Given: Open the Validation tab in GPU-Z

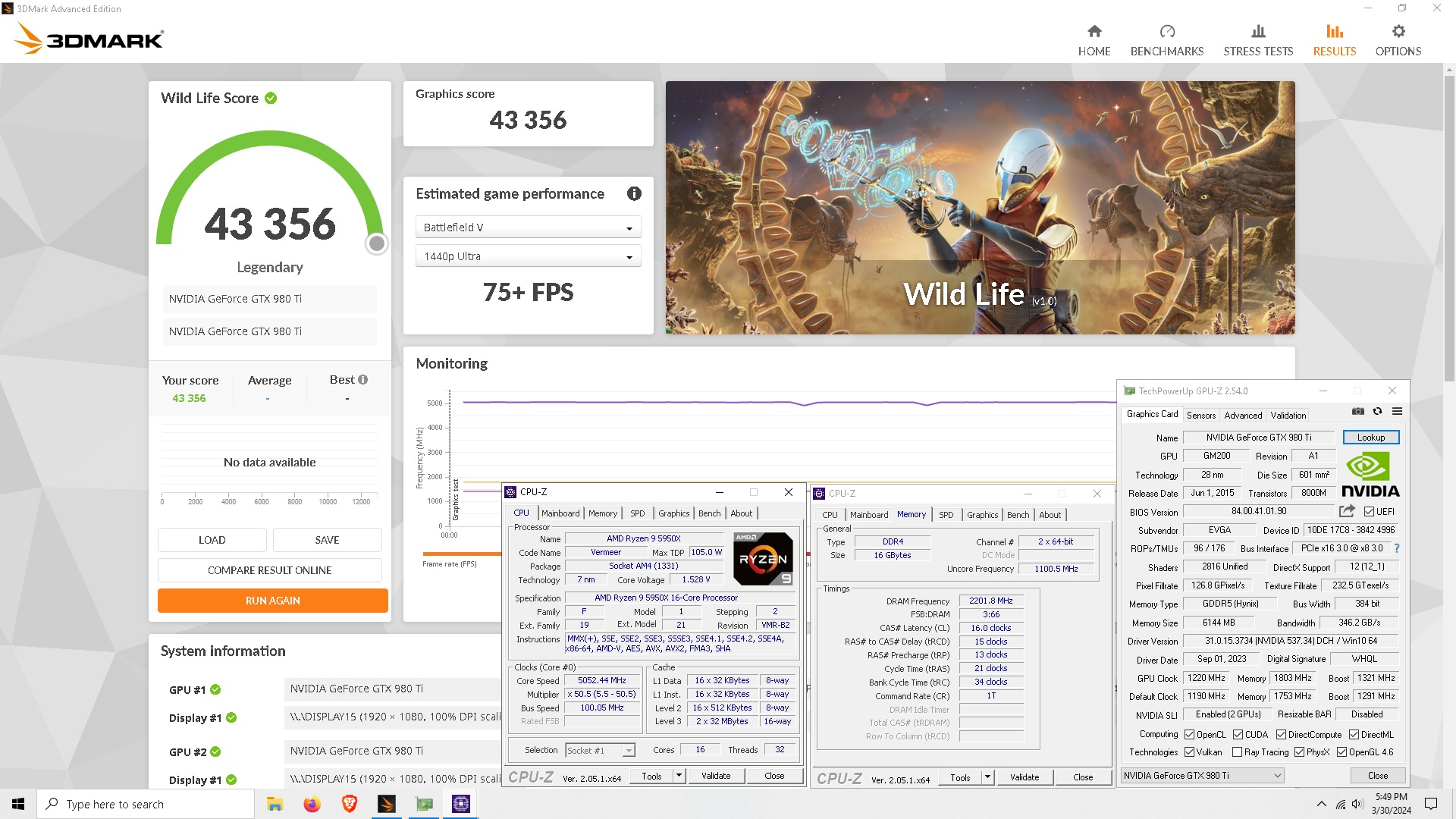Looking at the screenshot, I should (1288, 416).
